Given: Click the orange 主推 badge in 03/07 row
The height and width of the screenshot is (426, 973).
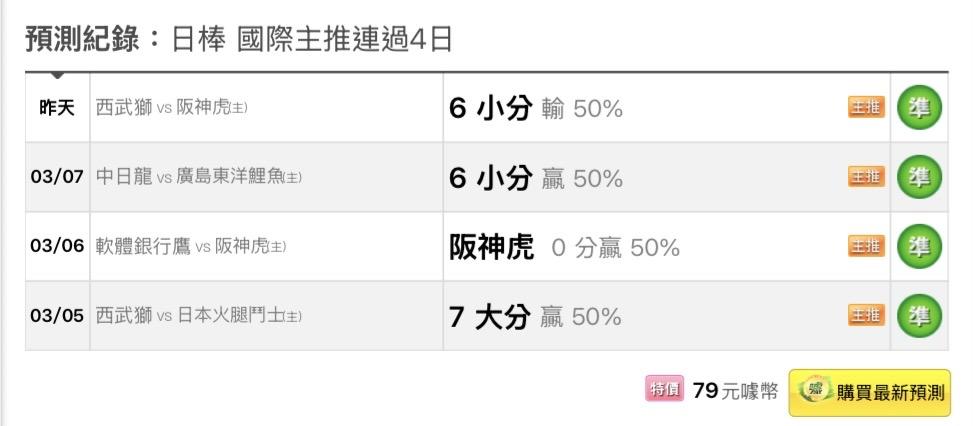Looking at the screenshot, I should [x=866, y=178].
